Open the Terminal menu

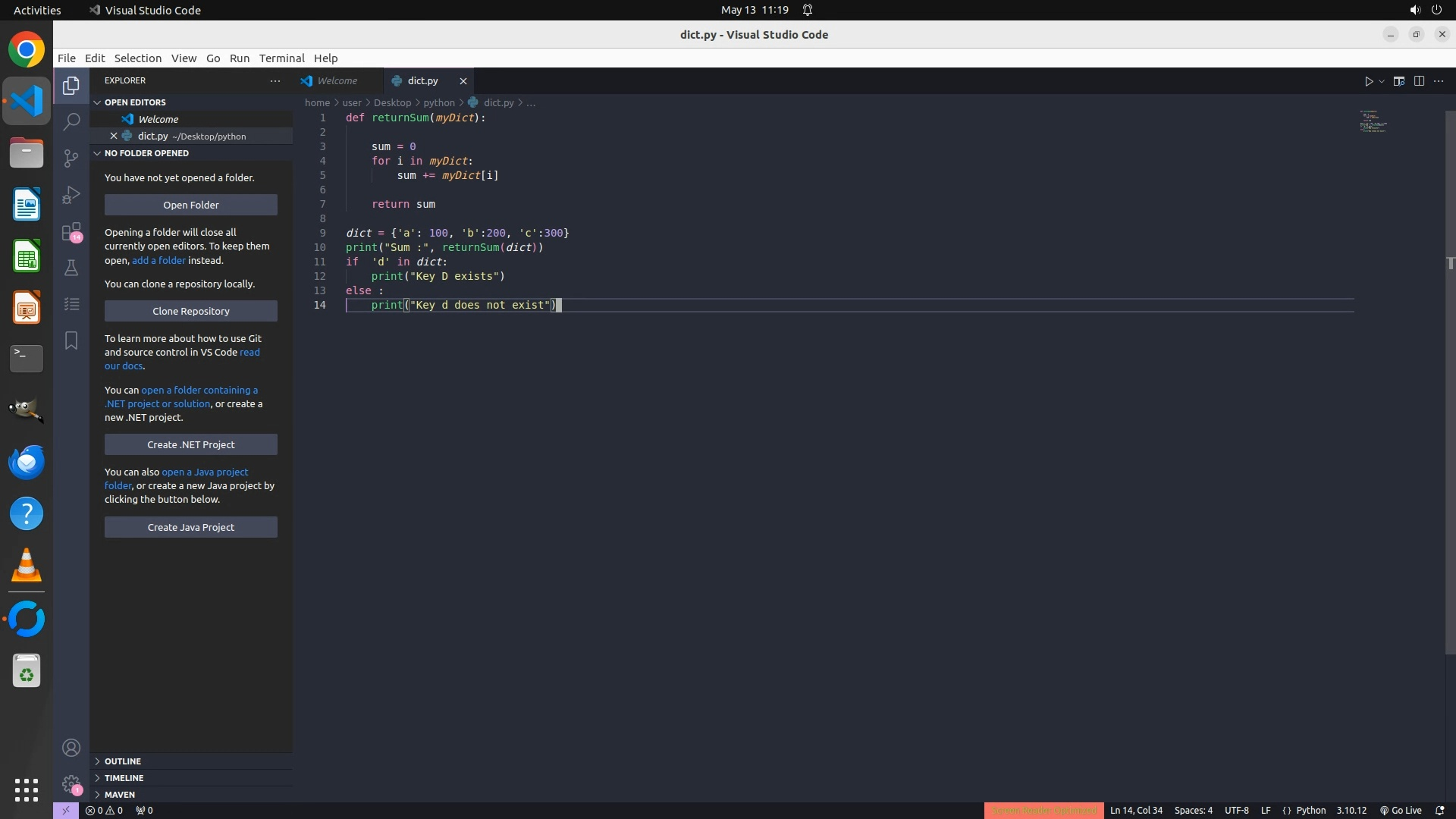pyautogui.click(x=281, y=58)
